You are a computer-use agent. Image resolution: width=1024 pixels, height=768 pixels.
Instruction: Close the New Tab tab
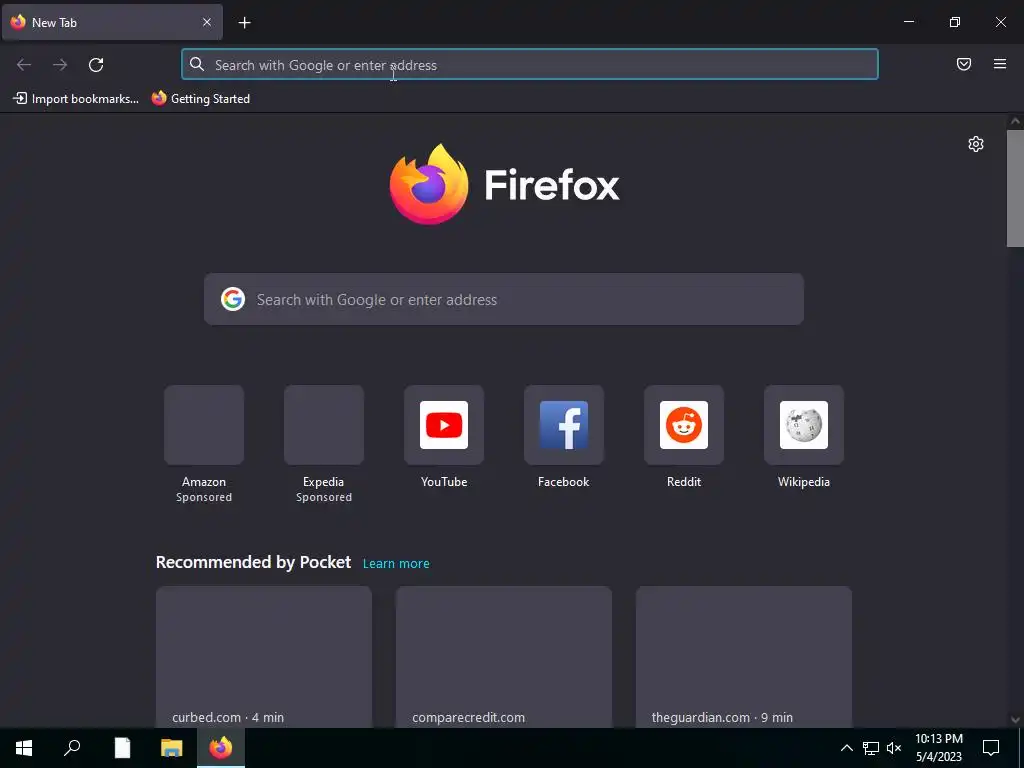click(x=207, y=22)
